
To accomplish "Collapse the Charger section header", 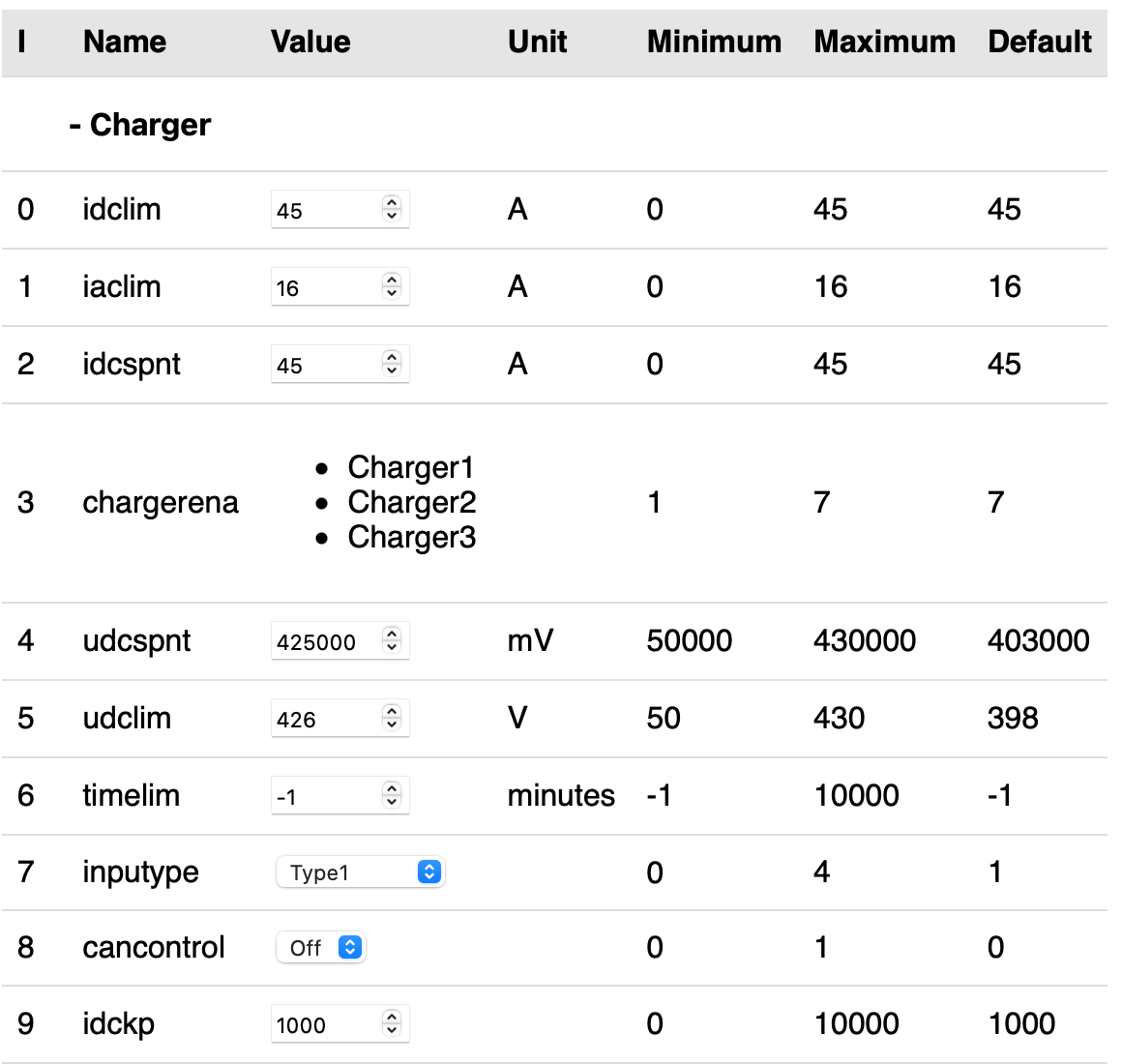I will tap(140, 125).
